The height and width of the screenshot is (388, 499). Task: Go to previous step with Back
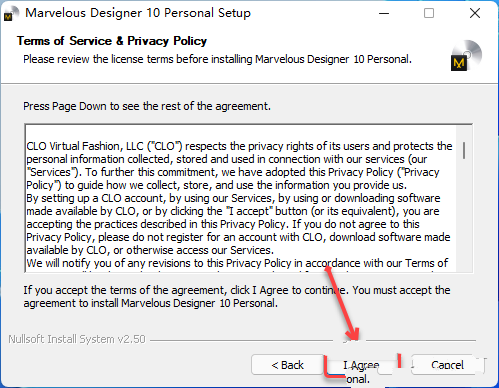click(x=287, y=365)
